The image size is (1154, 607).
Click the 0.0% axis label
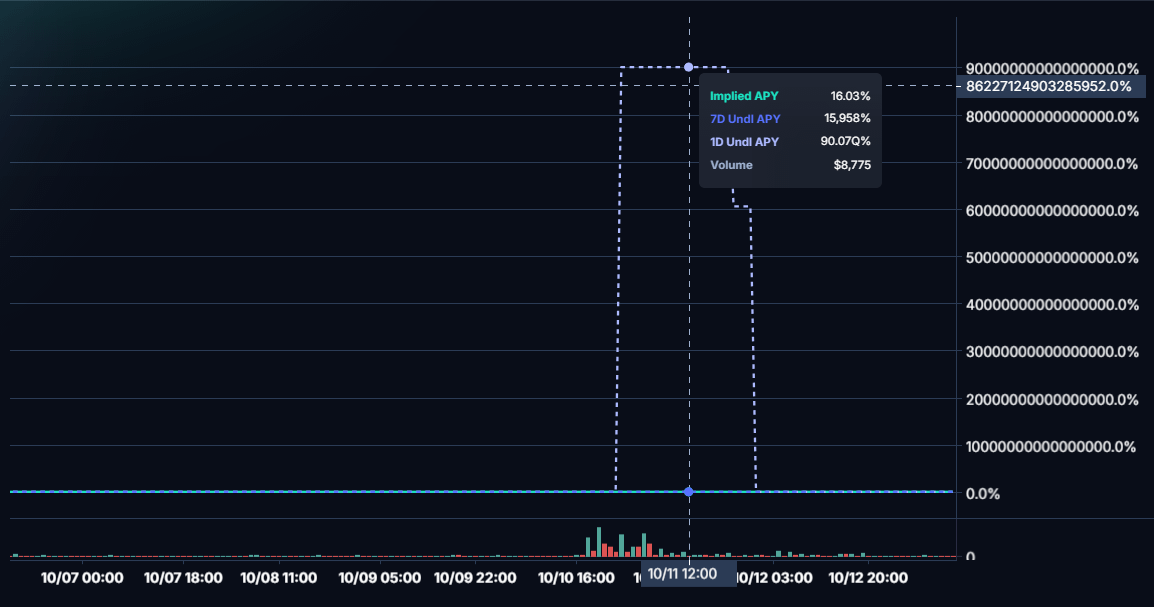point(983,494)
